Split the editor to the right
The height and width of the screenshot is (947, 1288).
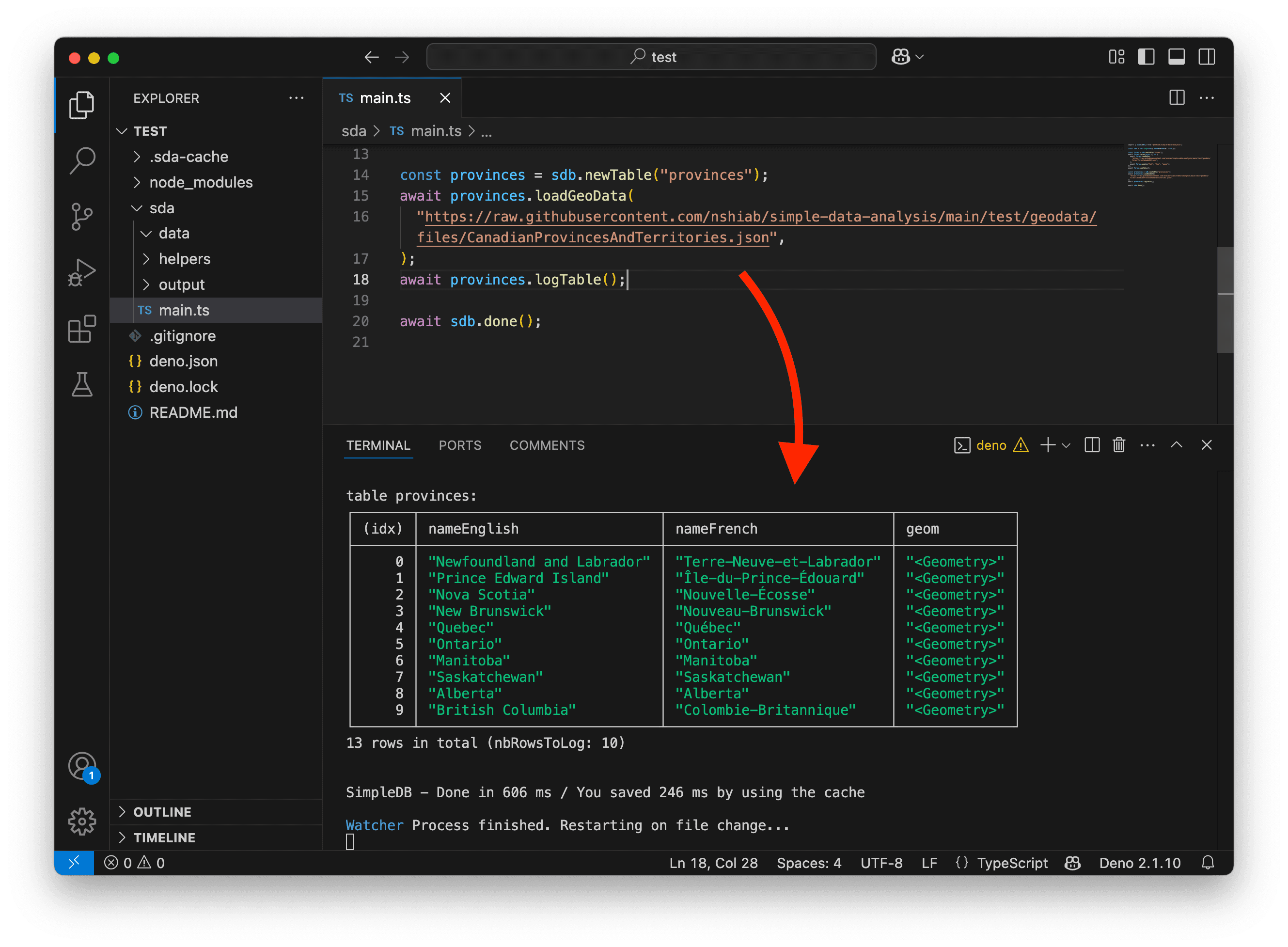(1177, 97)
